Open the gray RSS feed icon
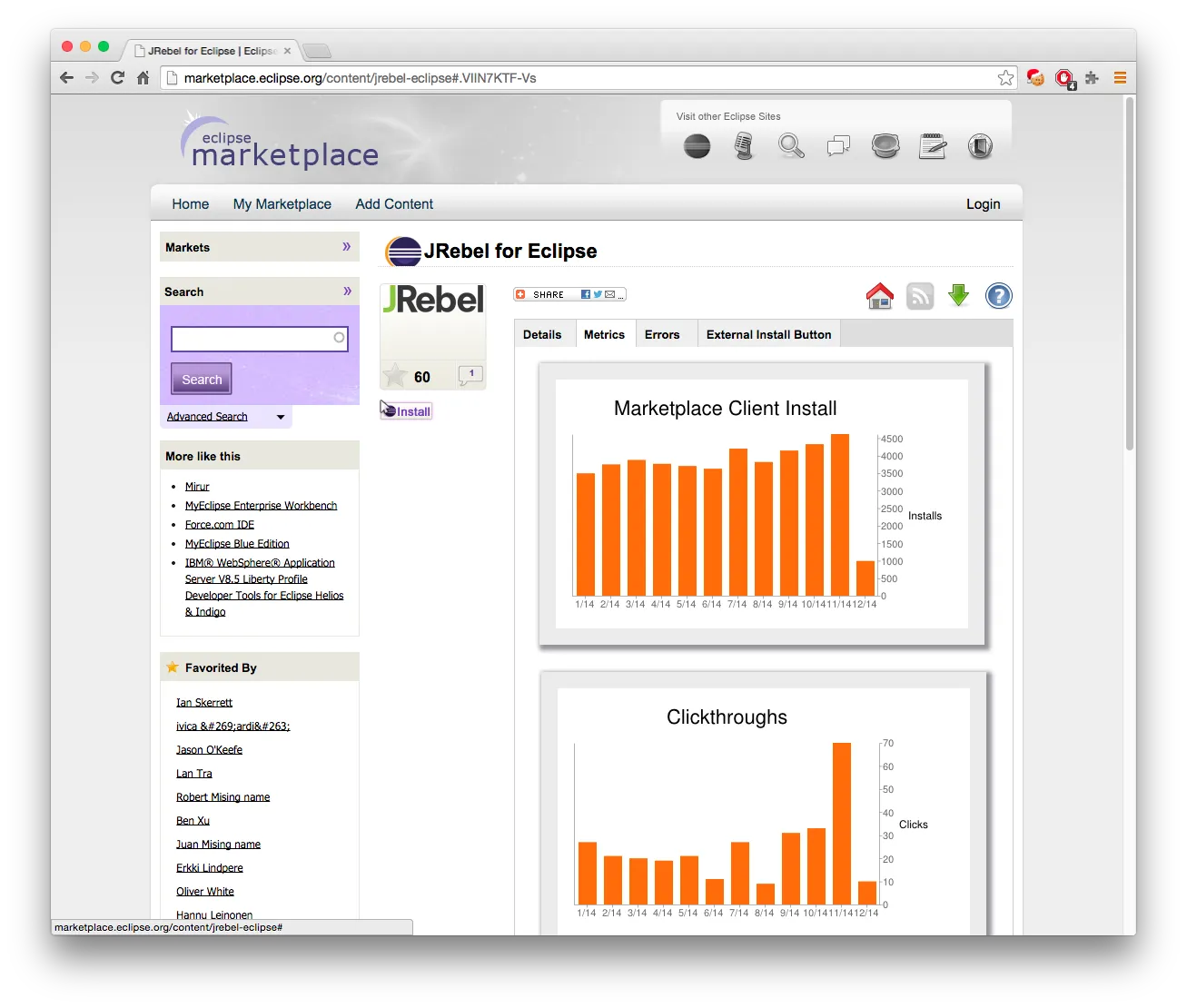The height and width of the screenshot is (1008, 1187). (x=920, y=296)
